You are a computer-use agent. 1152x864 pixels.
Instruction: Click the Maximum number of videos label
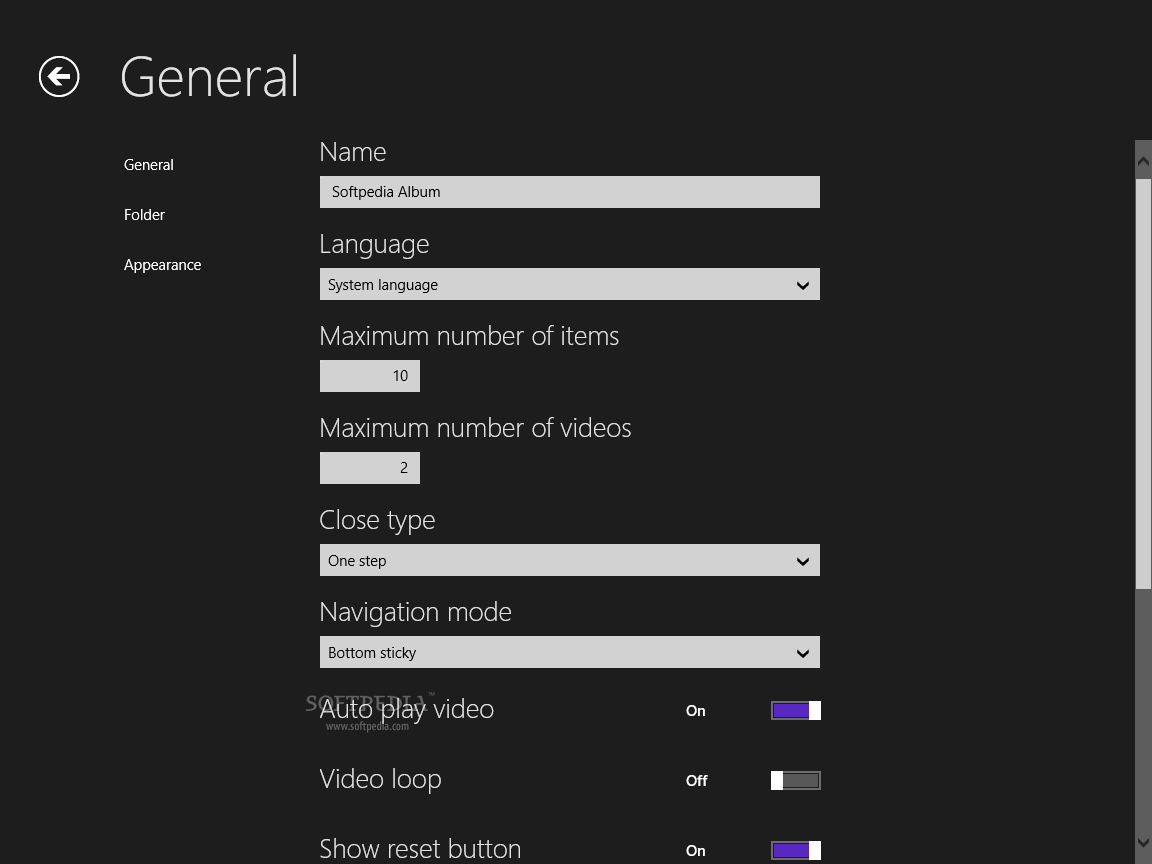pos(475,428)
